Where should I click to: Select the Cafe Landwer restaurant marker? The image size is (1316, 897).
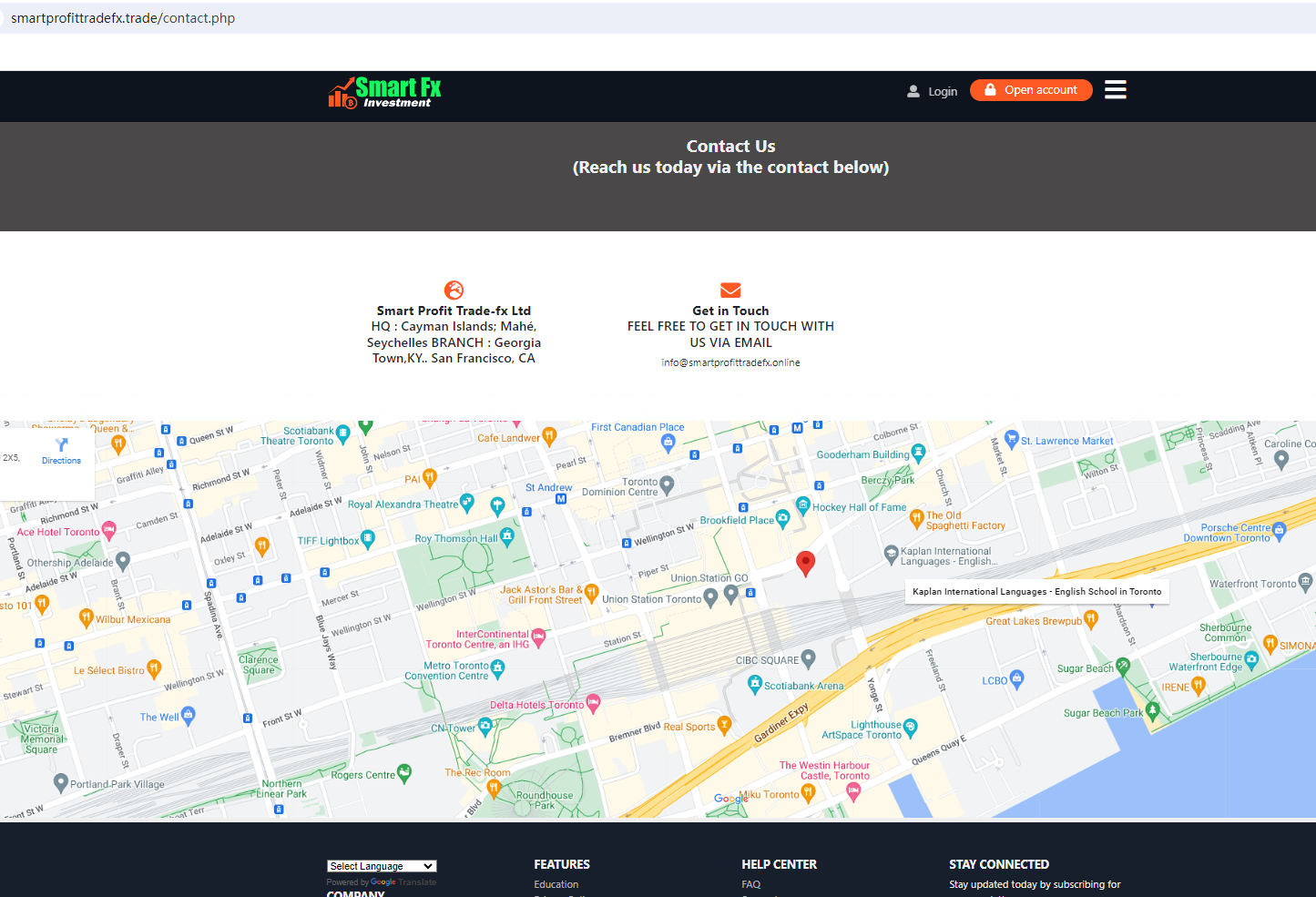[549, 436]
